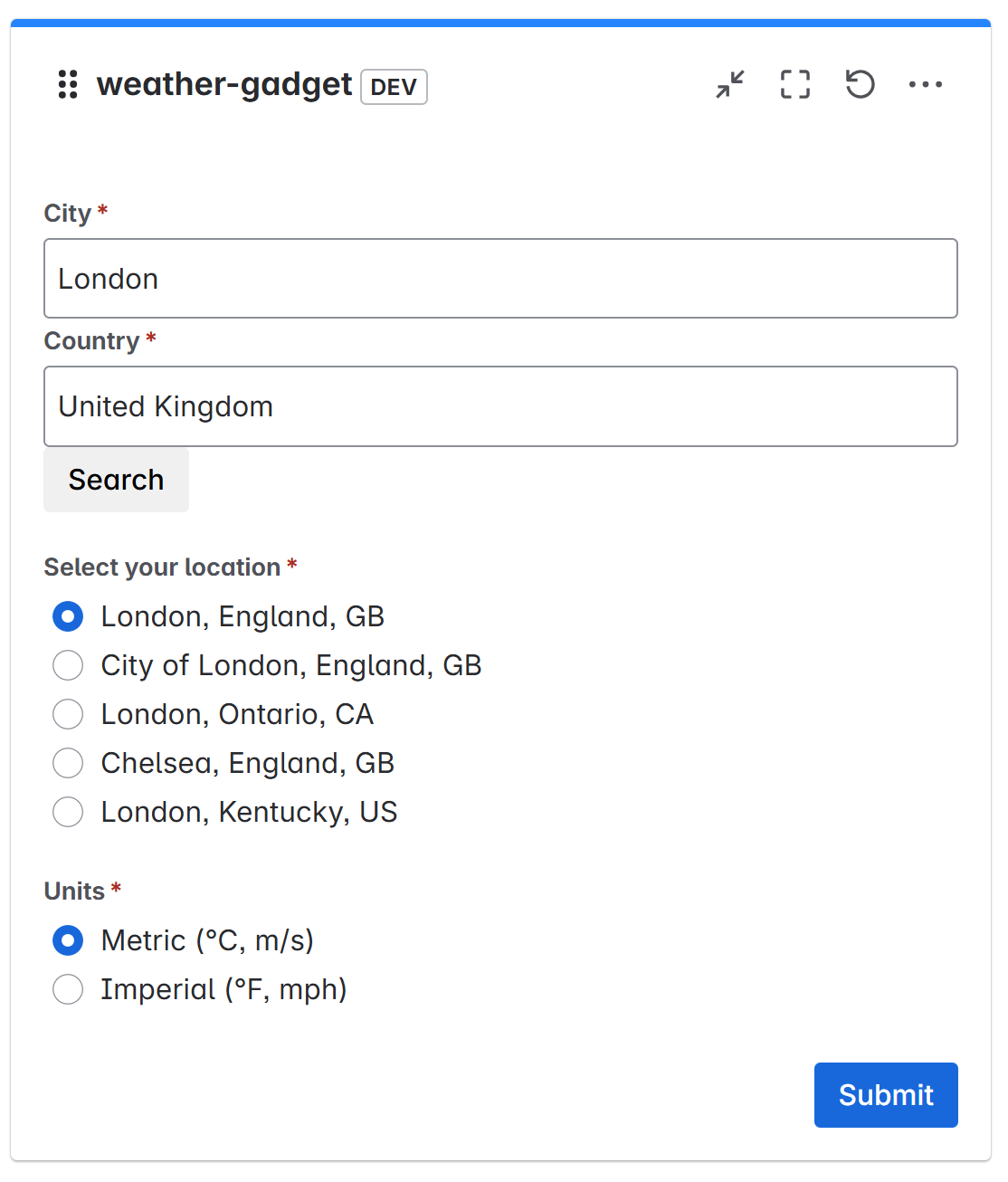Choose City of London, England, GB
1008x1182 pixels.
coord(68,665)
